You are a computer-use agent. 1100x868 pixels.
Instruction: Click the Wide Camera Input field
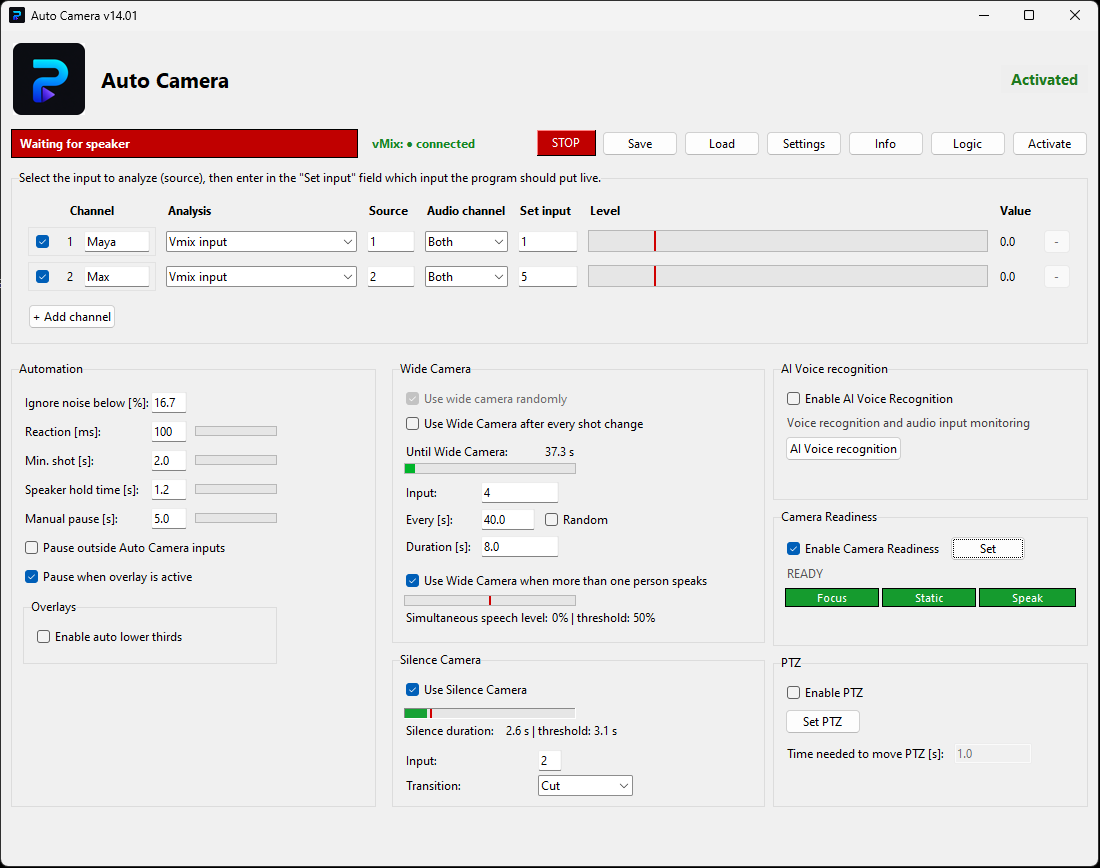(520, 493)
